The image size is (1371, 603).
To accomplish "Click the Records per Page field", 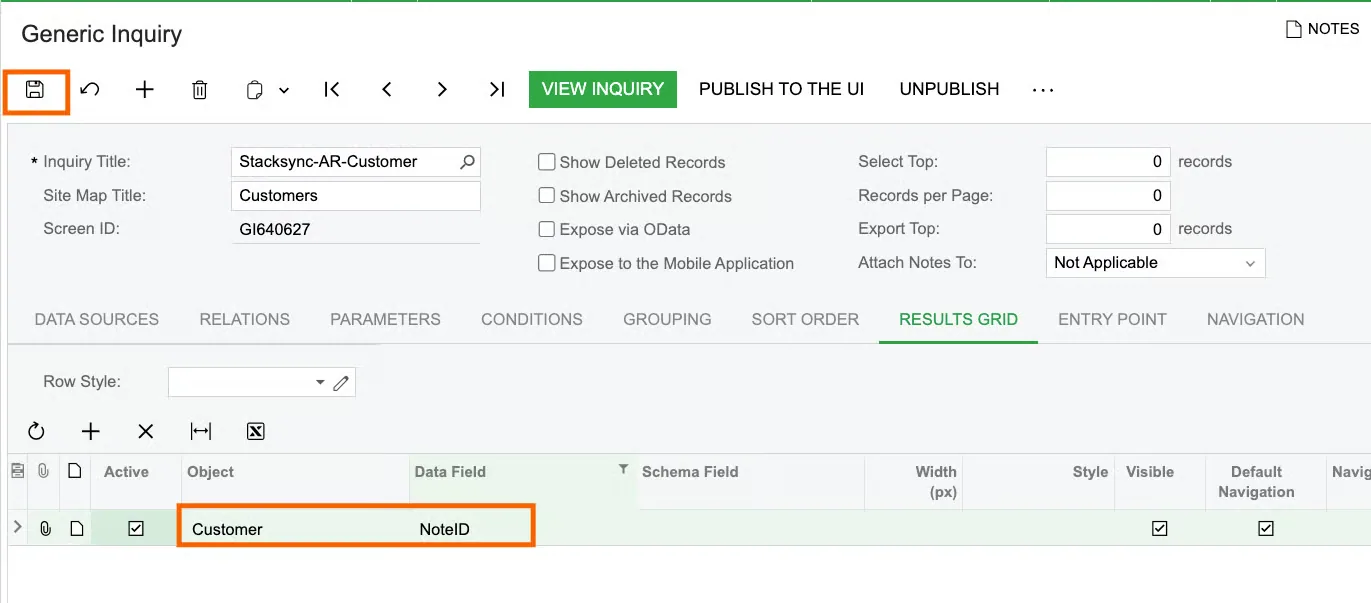I will 1108,196.
